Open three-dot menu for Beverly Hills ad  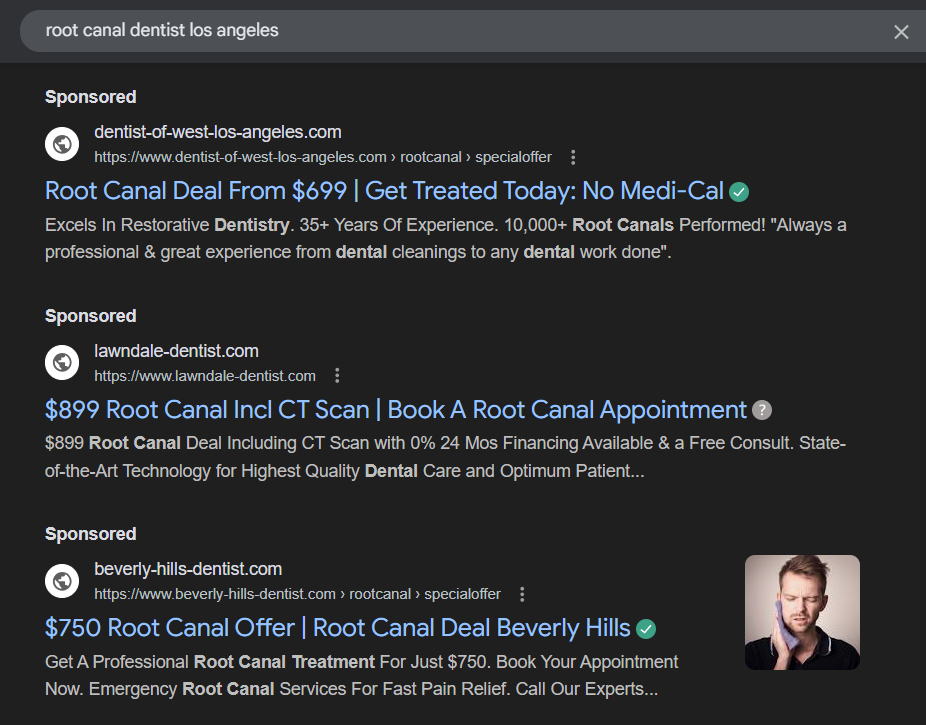coord(522,594)
